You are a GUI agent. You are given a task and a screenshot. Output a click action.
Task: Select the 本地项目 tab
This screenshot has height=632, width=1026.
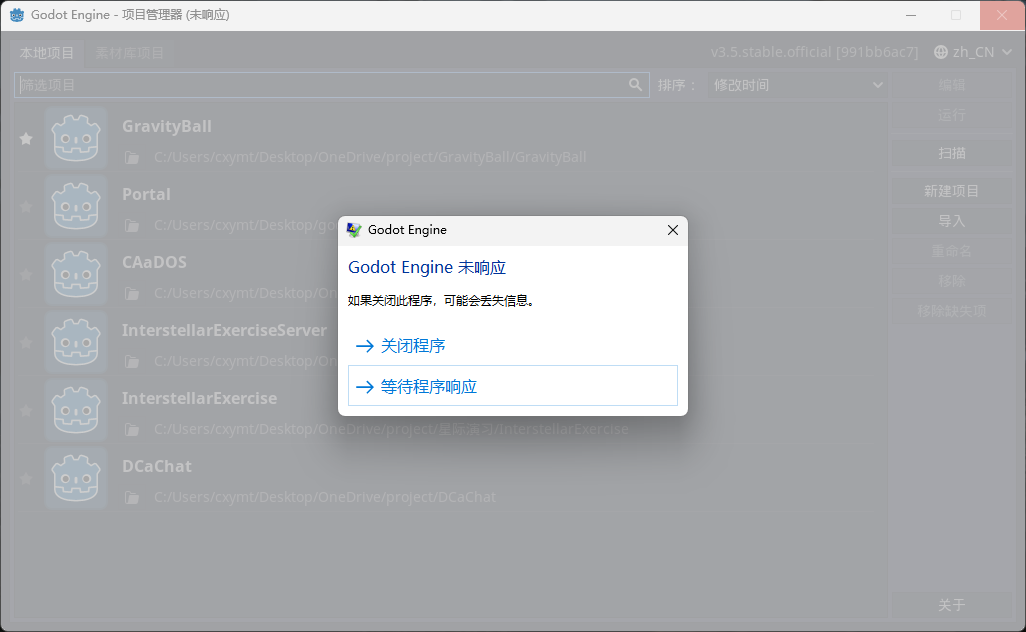(x=47, y=52)
